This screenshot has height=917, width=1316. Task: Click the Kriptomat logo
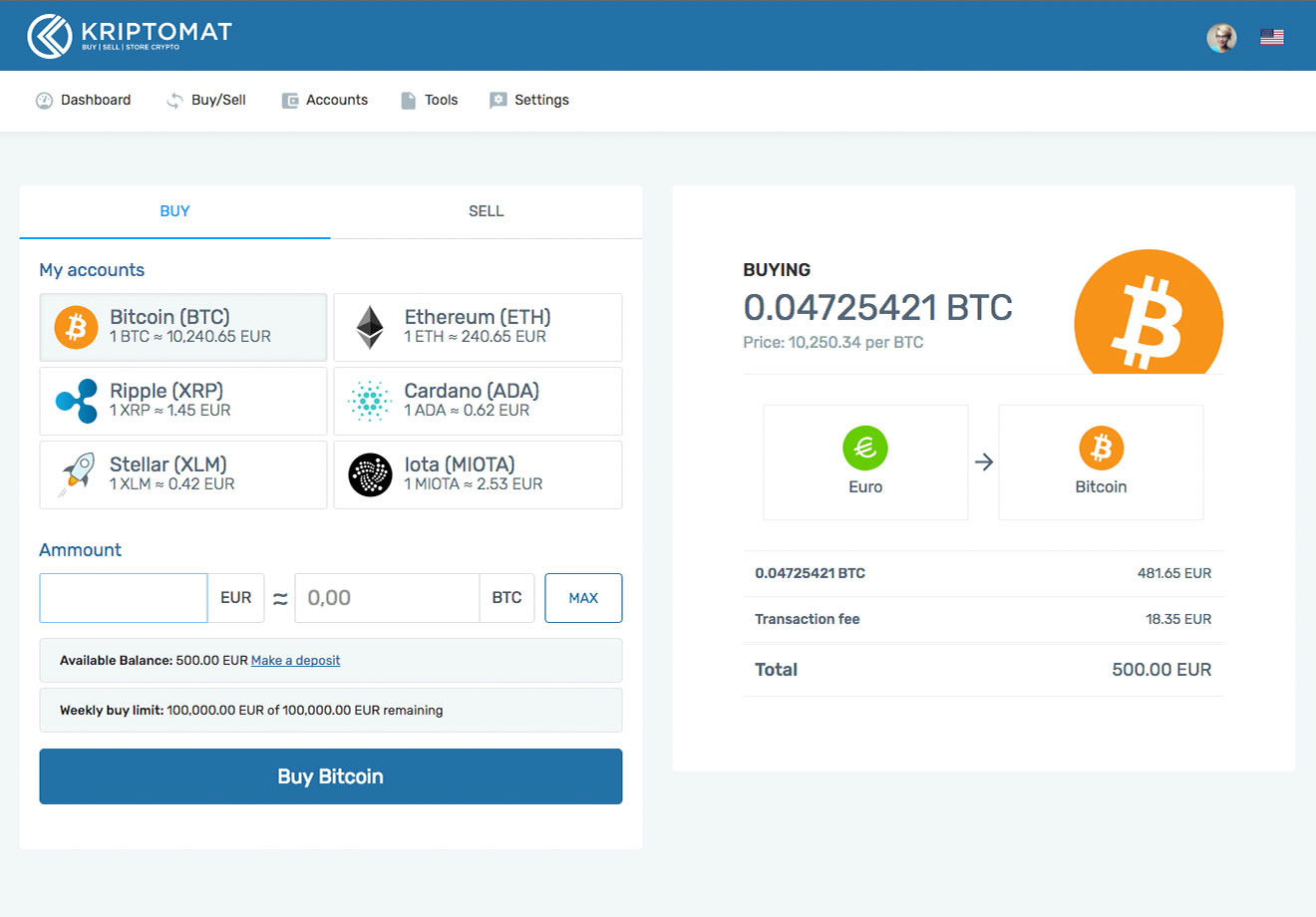tap(130, 36)
